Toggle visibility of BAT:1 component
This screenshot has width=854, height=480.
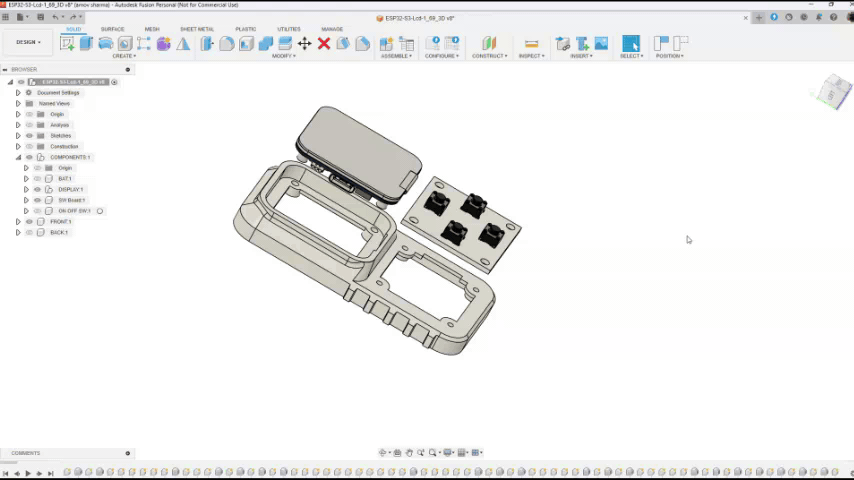38,179
